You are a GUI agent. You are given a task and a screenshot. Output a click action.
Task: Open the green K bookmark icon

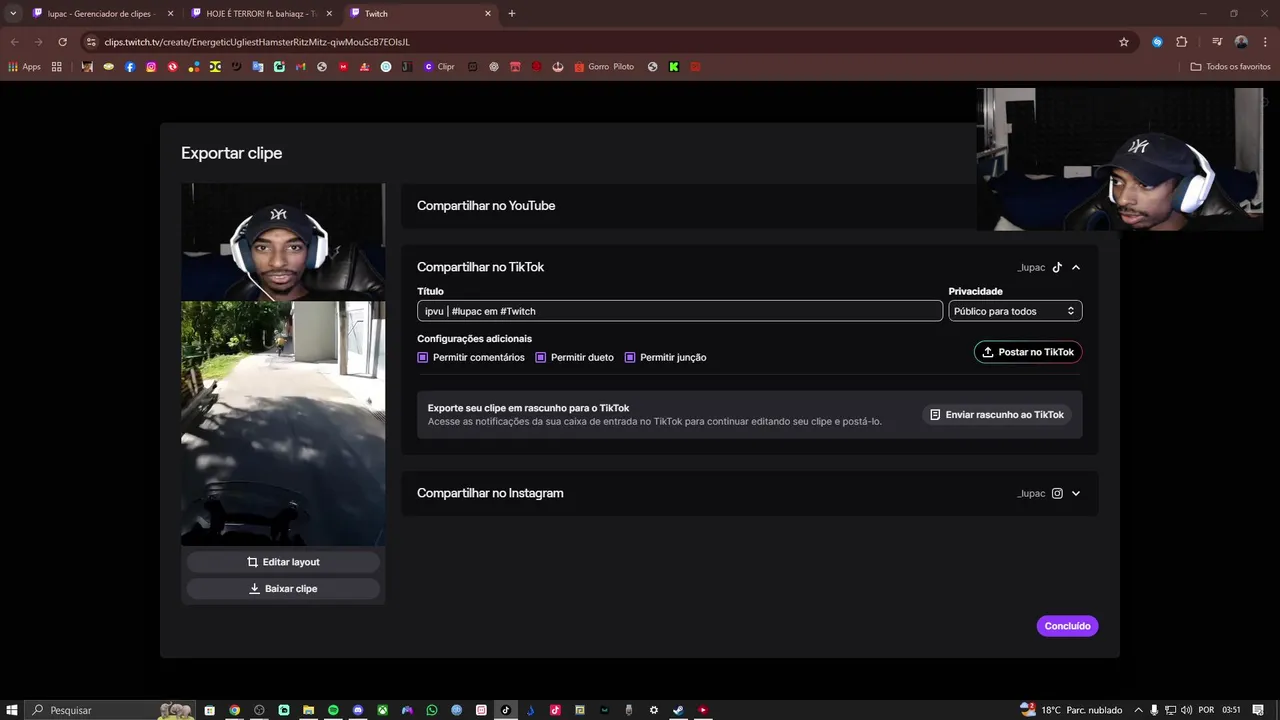[674, 67]
